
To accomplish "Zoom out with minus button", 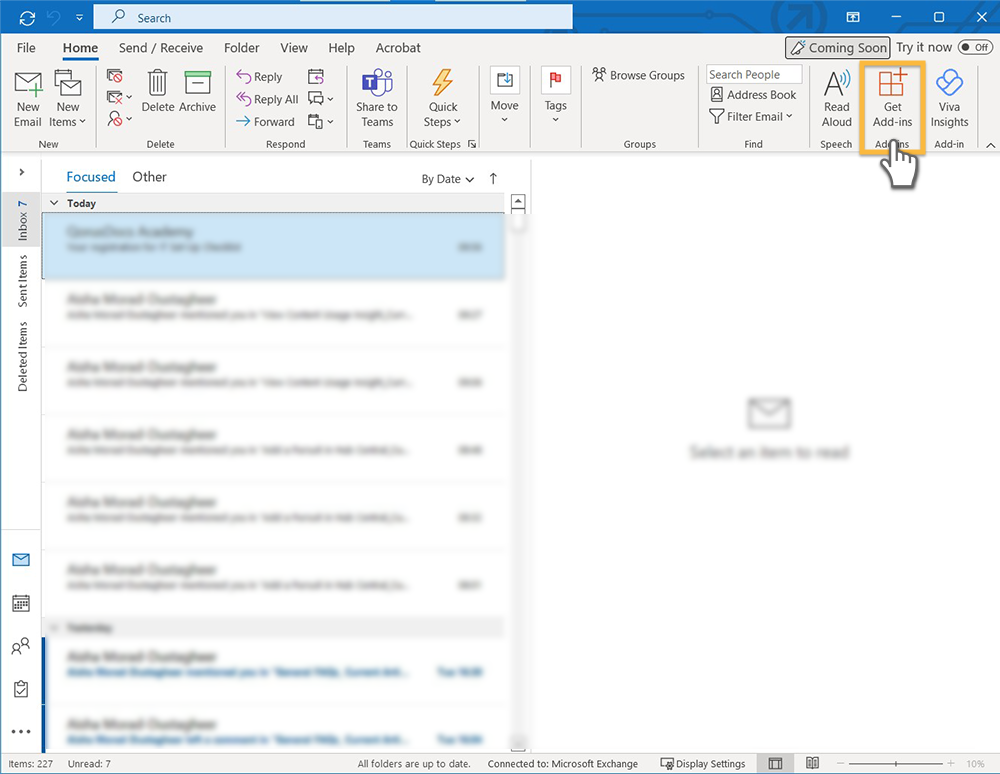I will [x=840, y=763].
